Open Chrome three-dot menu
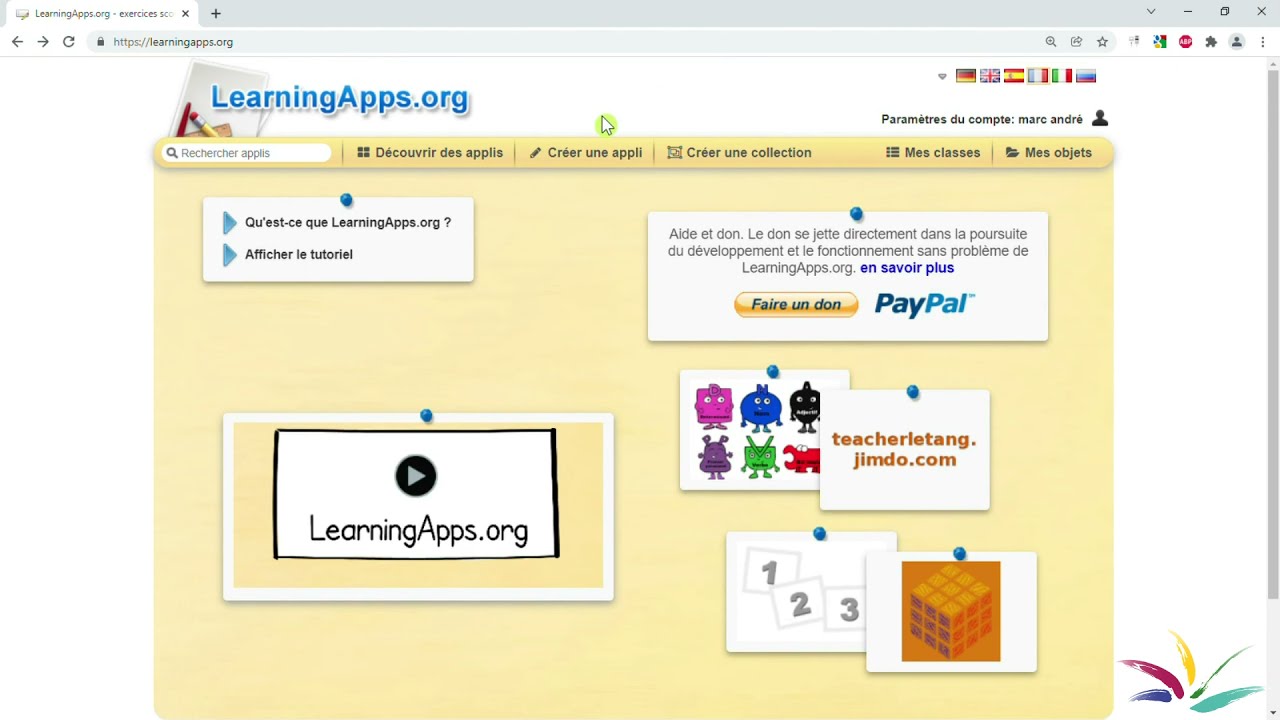The height and width of the screenshot is (720, 1280). pos(1263,42)
